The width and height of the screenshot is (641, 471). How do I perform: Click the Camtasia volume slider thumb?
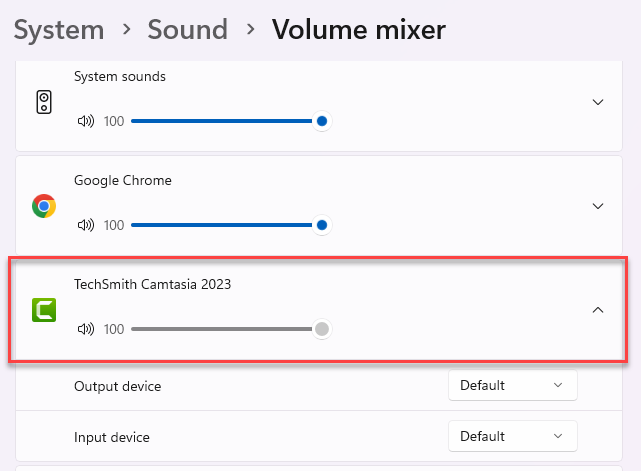click(322, 329)
